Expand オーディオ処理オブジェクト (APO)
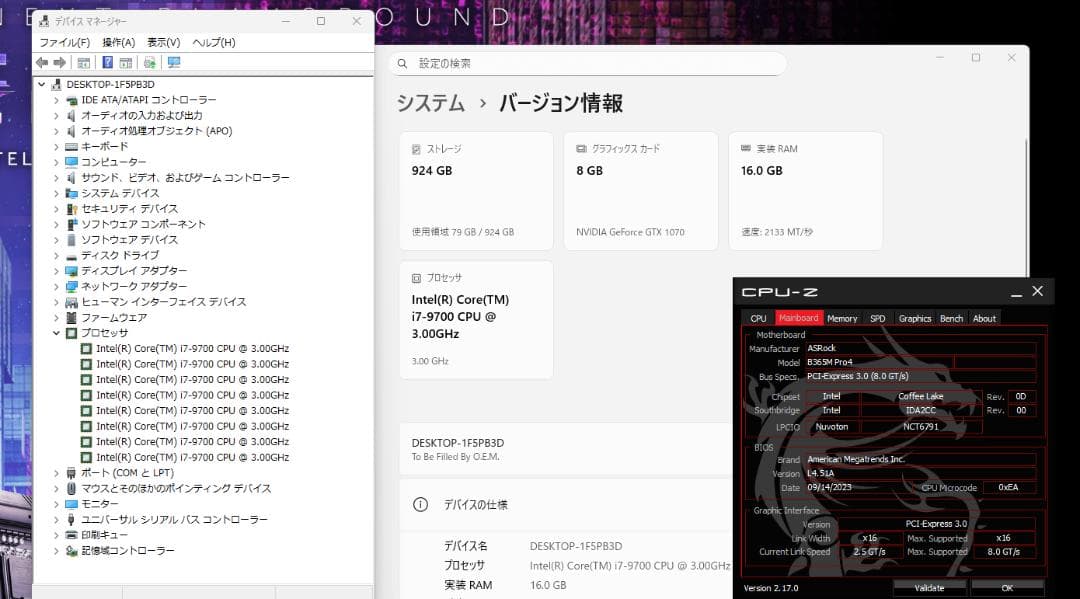The height and width of the screenshot is (599, 1080). (x=56, y=131)
